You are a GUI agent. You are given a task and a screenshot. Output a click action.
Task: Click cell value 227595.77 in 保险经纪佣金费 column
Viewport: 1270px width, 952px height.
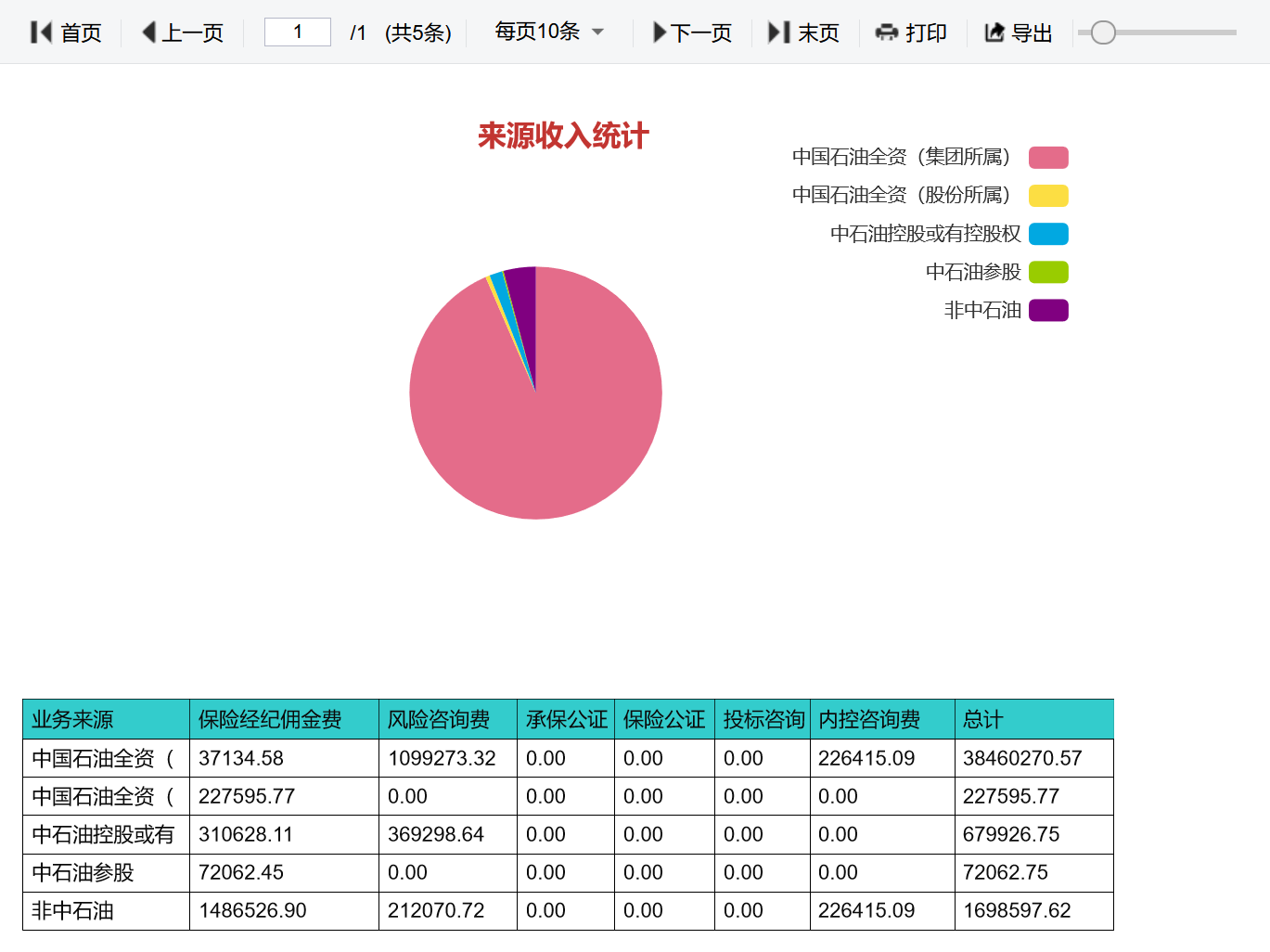coord(247,796)
